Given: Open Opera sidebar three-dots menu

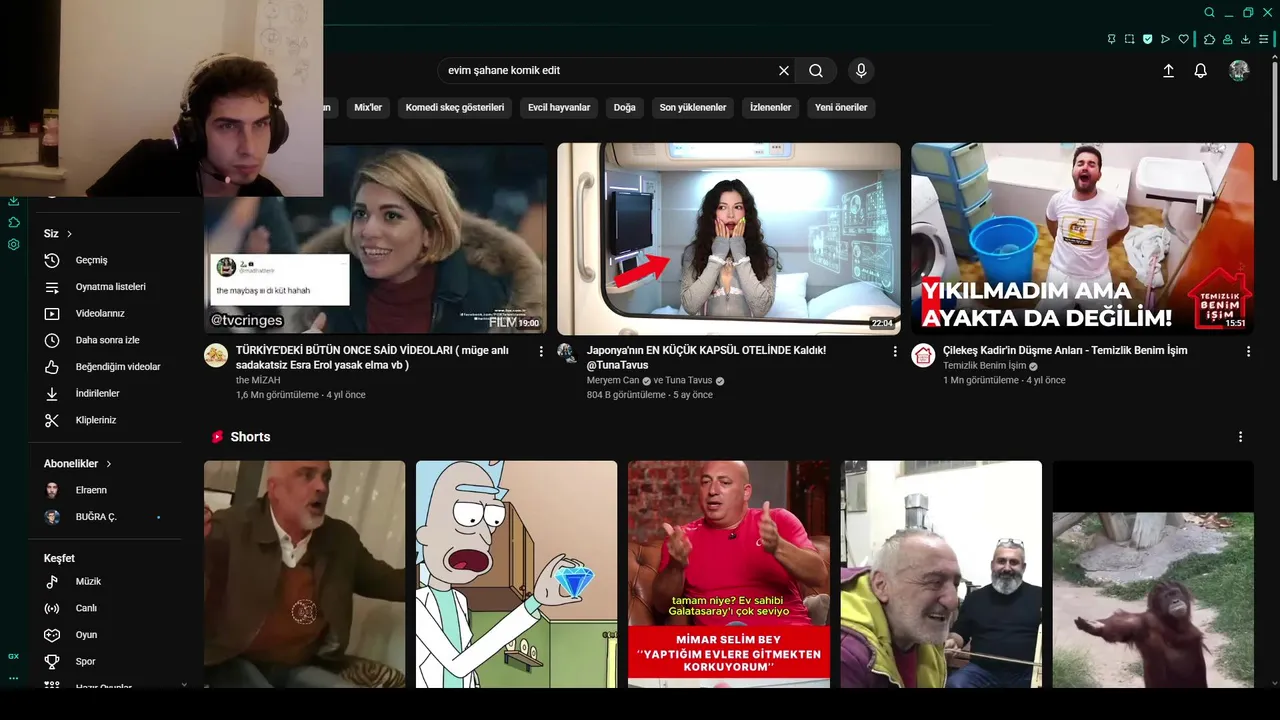Looking at the screenshot, I should (14, 678).
